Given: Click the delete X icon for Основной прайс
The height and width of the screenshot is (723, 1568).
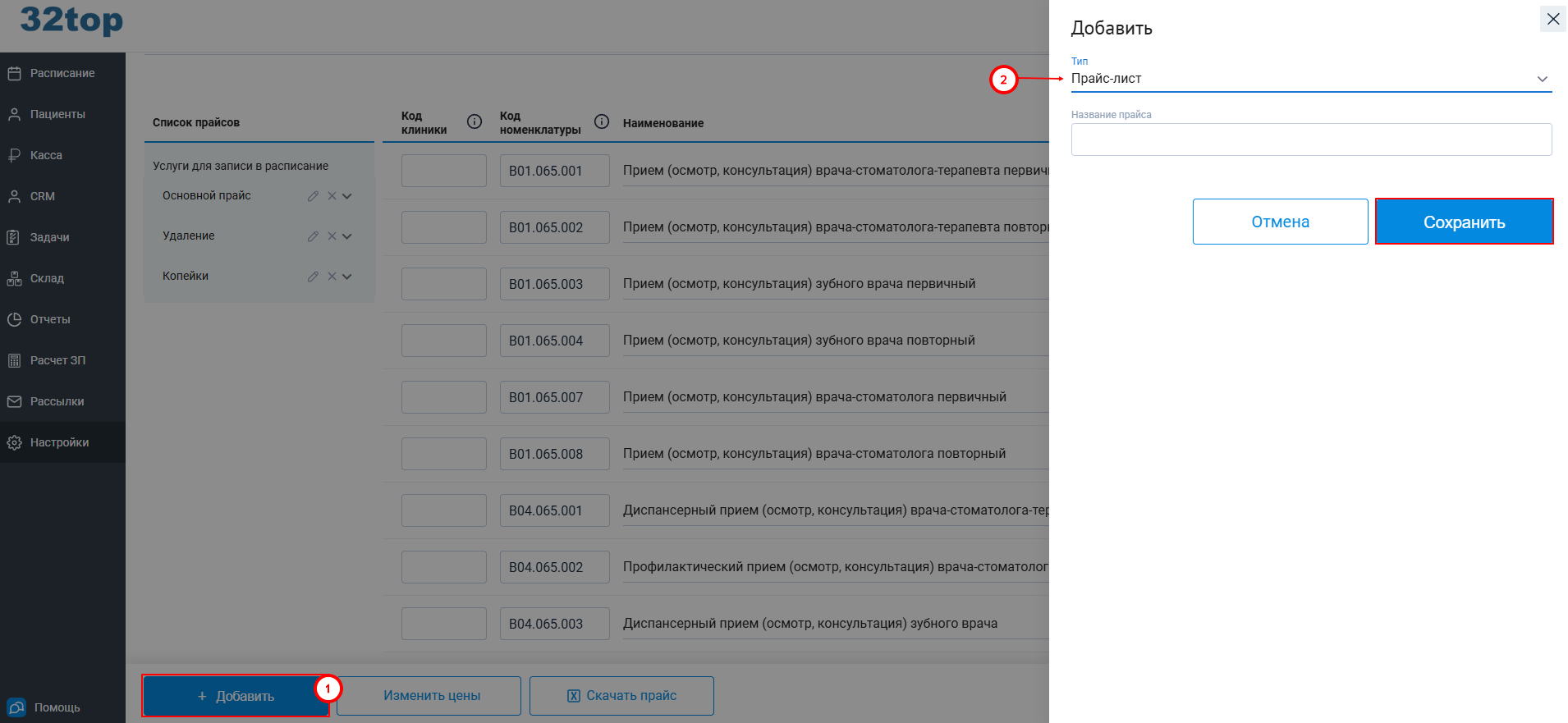Looking at the screenshot, I should (x=332, y=196).
